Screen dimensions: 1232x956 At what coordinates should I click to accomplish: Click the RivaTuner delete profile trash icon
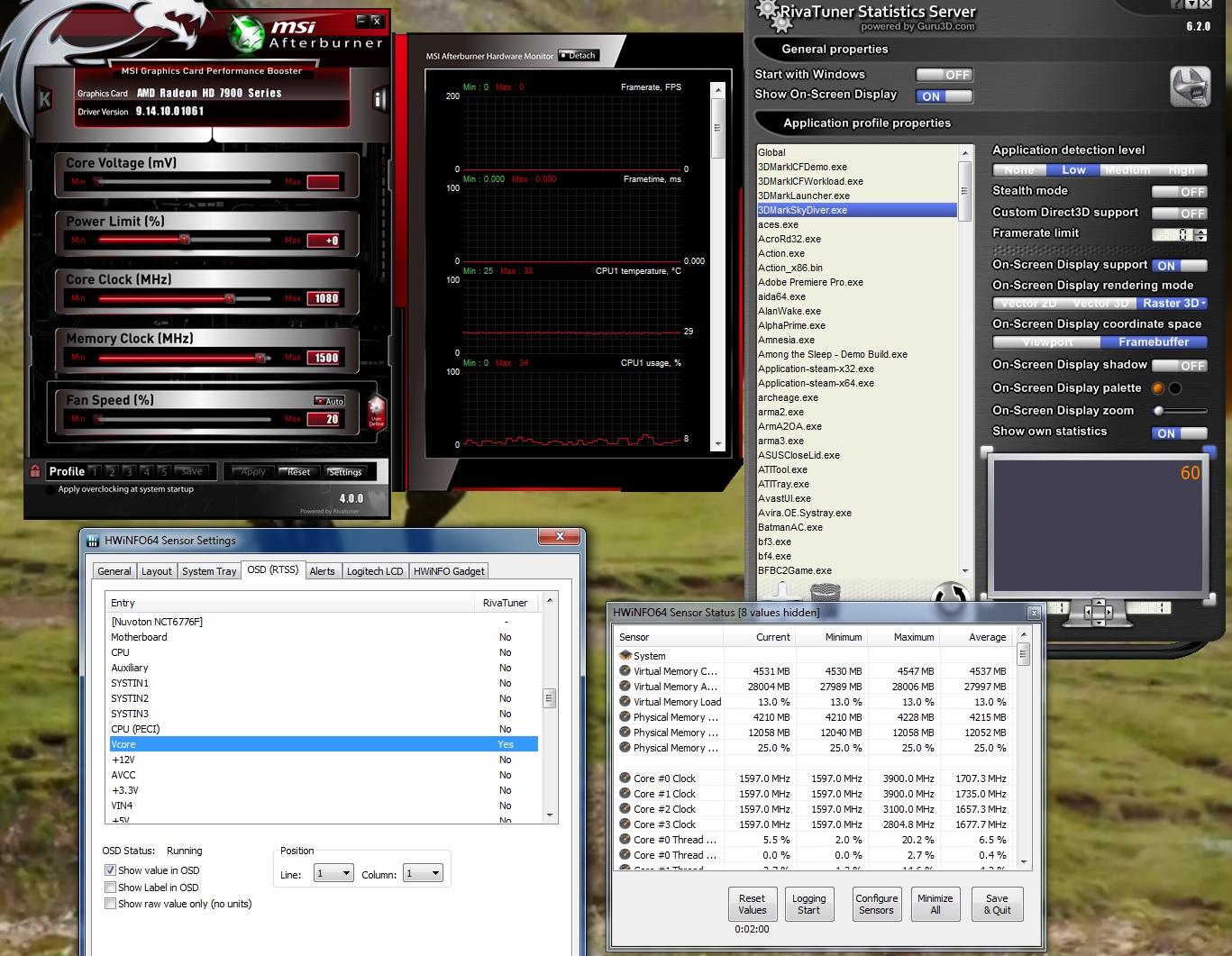pos(826,591)
